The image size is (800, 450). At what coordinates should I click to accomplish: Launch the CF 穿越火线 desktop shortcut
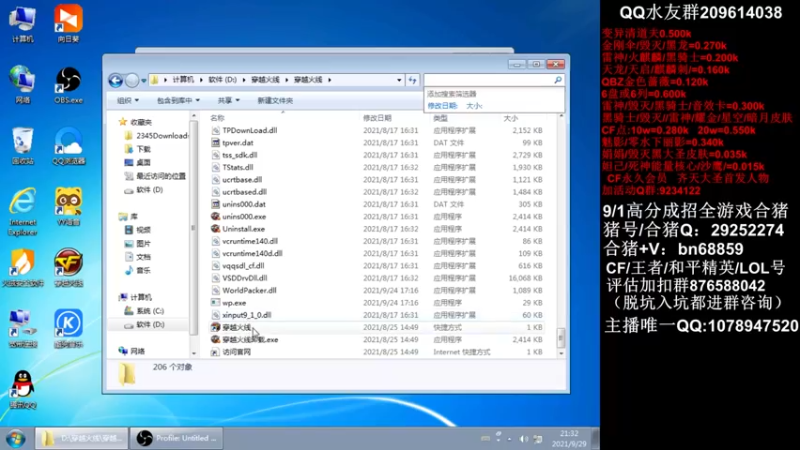[x=68, y=267]
